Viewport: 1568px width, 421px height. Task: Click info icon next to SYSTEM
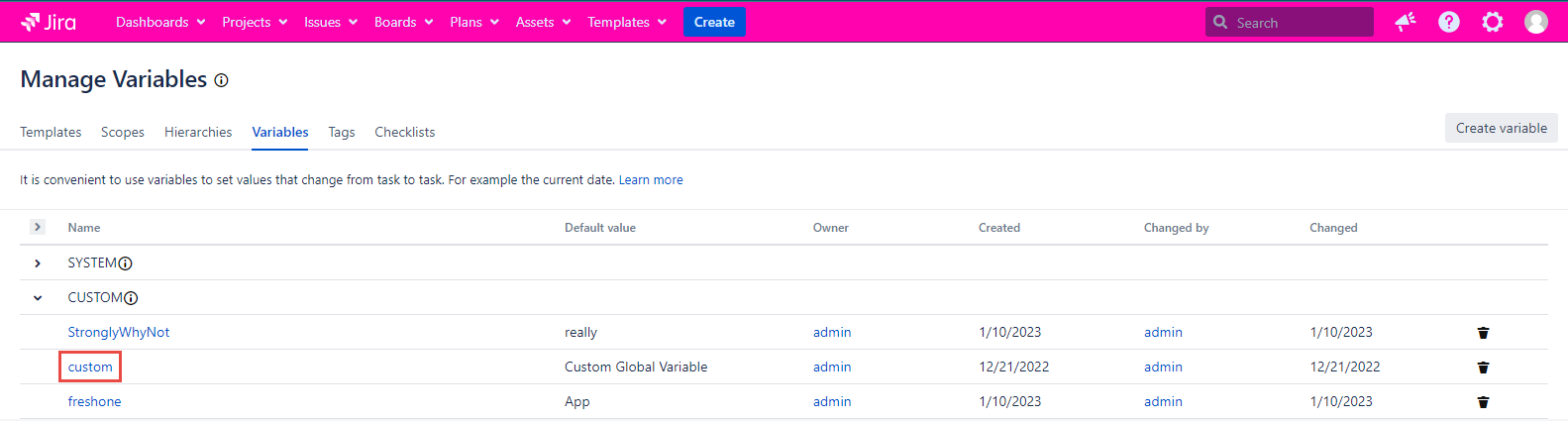(126, 263)
